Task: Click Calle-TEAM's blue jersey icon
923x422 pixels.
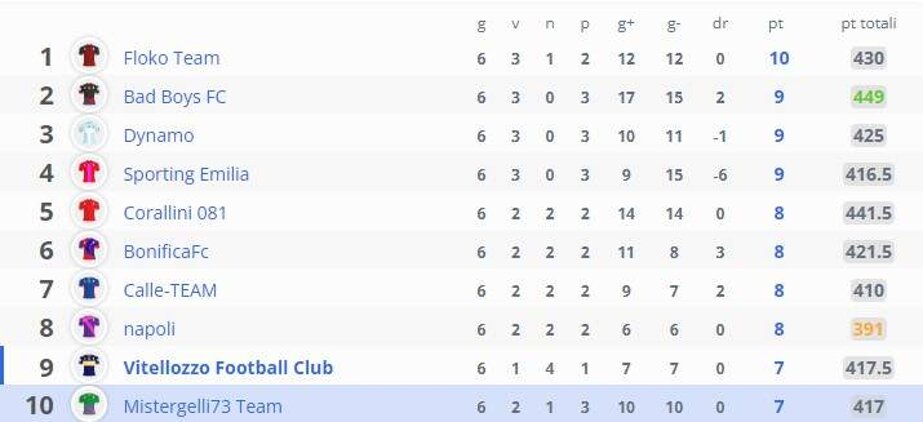Action: (x=89, y=290)
